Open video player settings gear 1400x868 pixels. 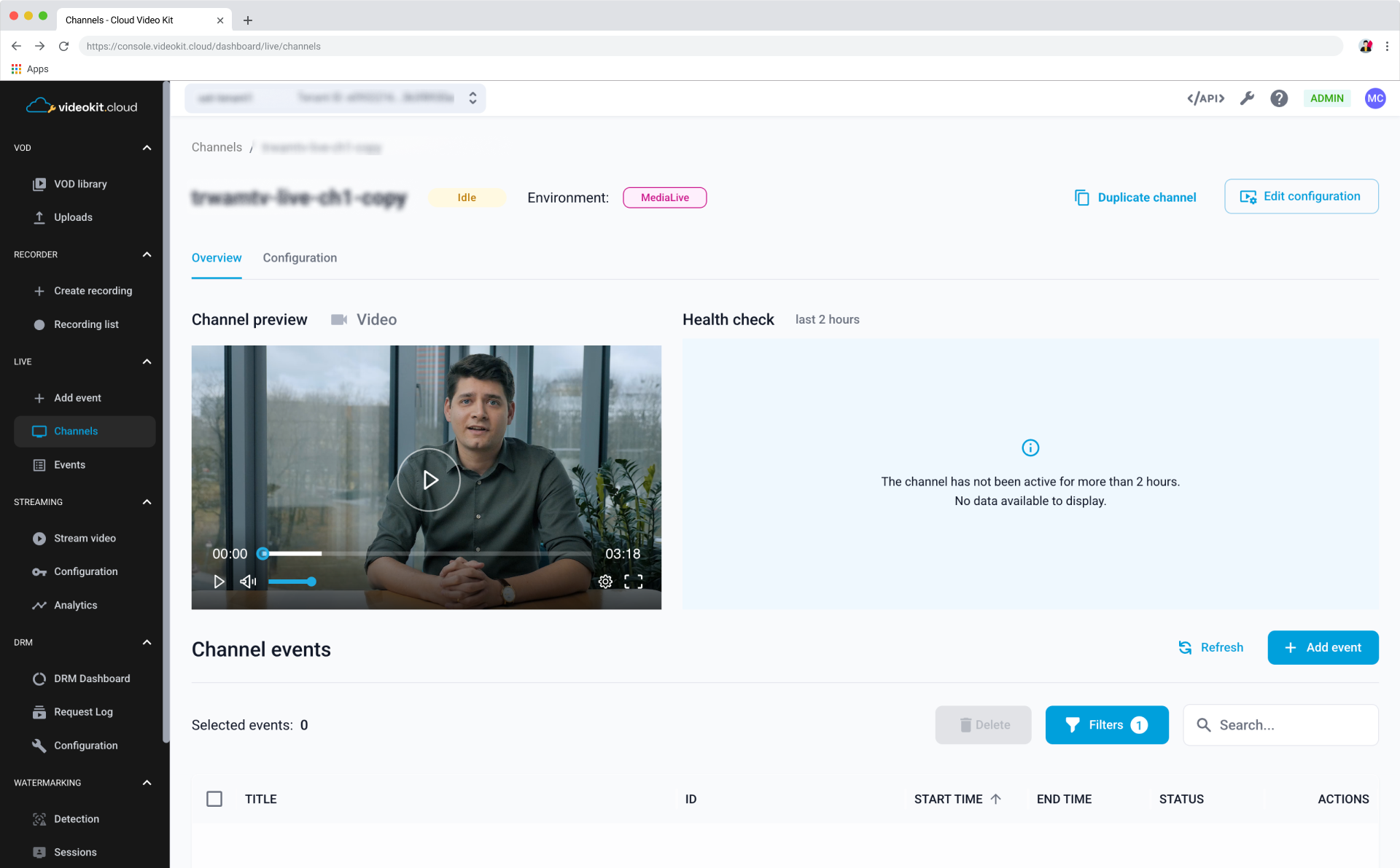(x=605, y=582)
